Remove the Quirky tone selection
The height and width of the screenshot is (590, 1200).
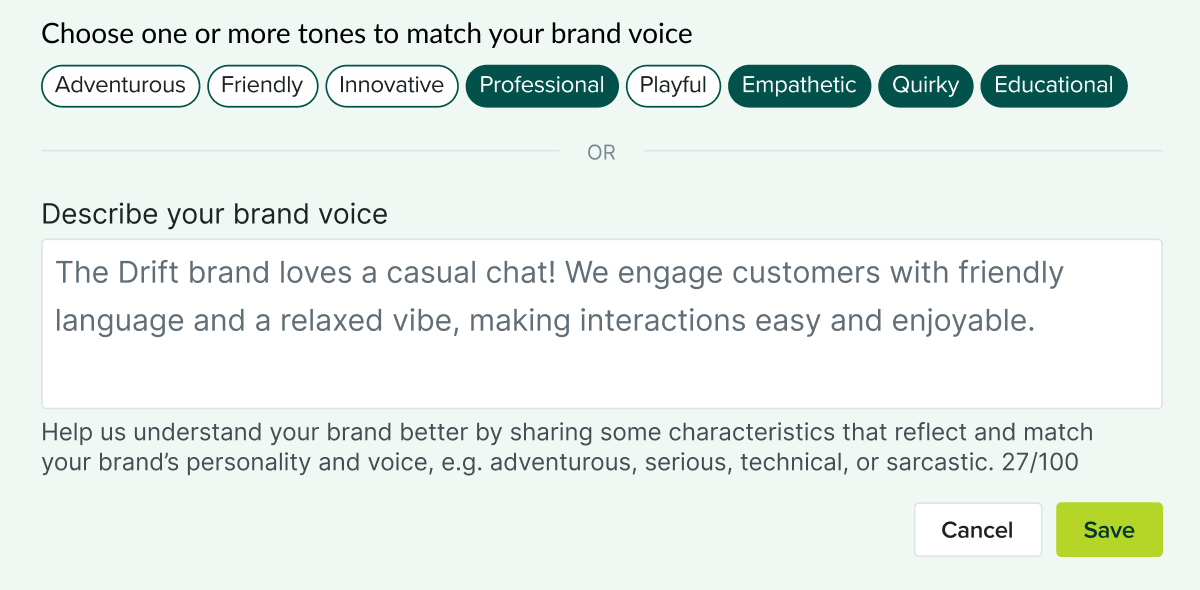[x=925, y=85]
